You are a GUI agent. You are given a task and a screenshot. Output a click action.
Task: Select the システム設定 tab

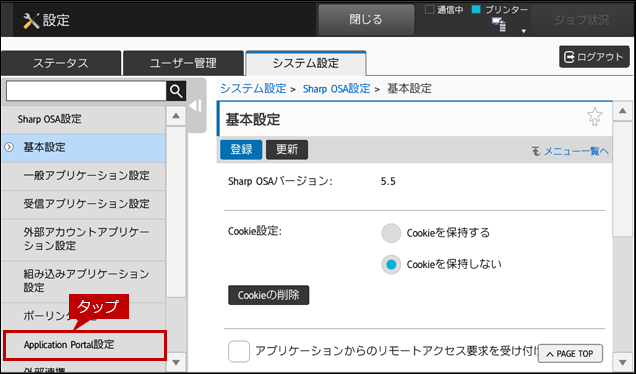tap(306, 63)
